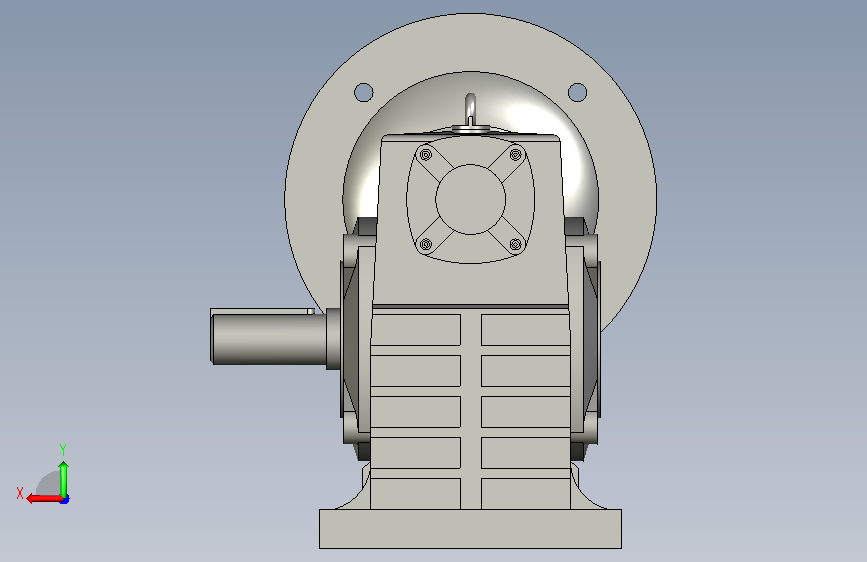Select the shaft collar next to the housing
Screen dimensions: 867x562
tap(333, 339)
